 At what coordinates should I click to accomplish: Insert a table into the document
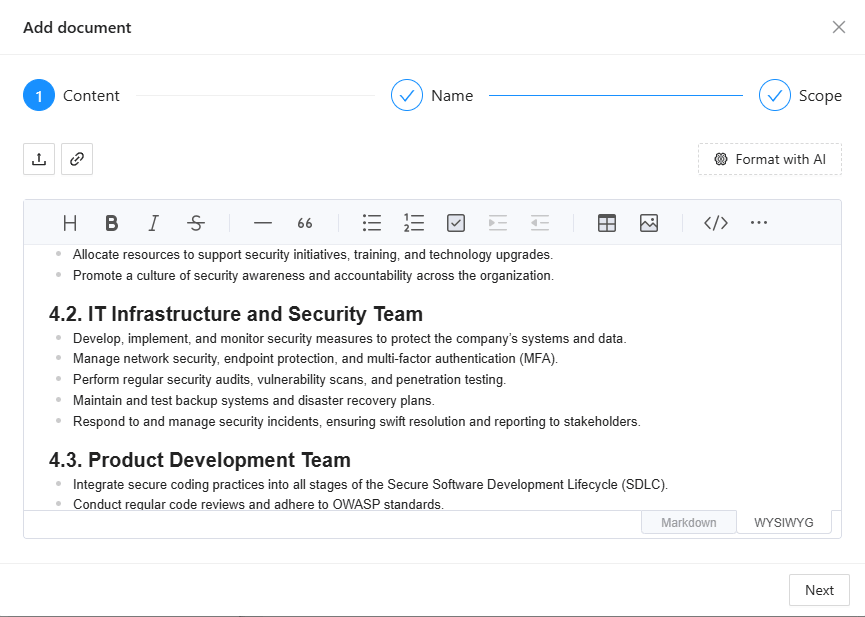pyautogui.click(x=607, y=222)
